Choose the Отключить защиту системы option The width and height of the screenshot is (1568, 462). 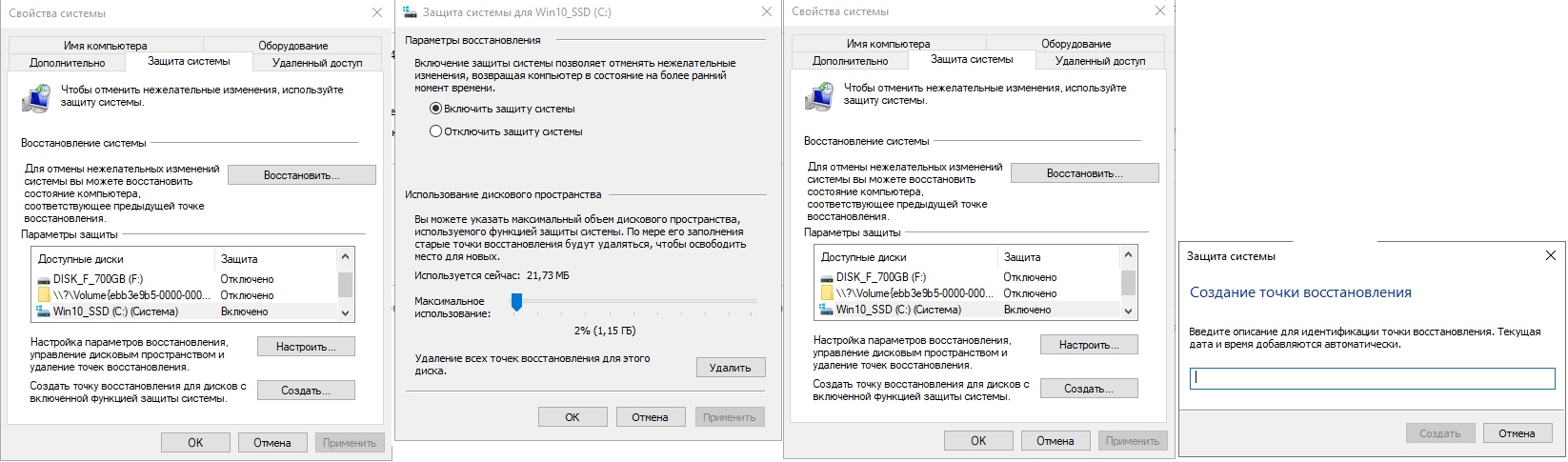(x=436, y=131)
